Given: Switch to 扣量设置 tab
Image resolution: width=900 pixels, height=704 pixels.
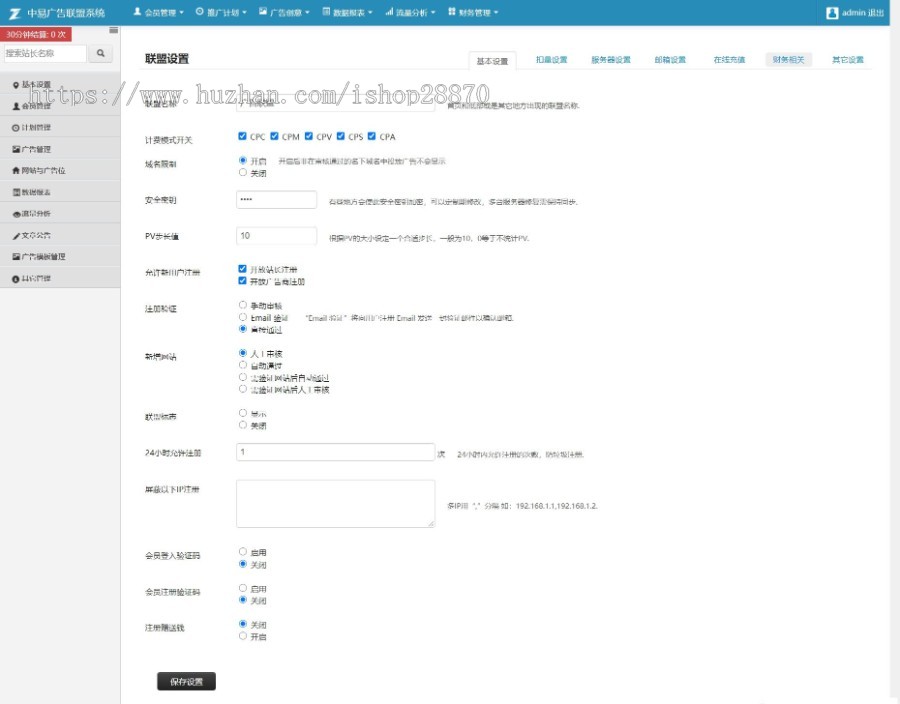Looking at the screenshot, I should 552,60.
